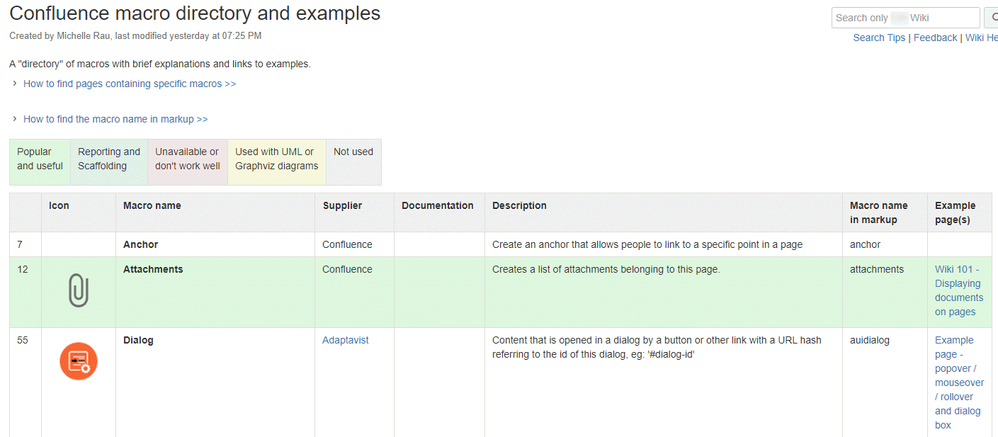The image size is (998, 437).
Task: Click the yellow 'Used with UML' legend cell
Action: [276, 159]
